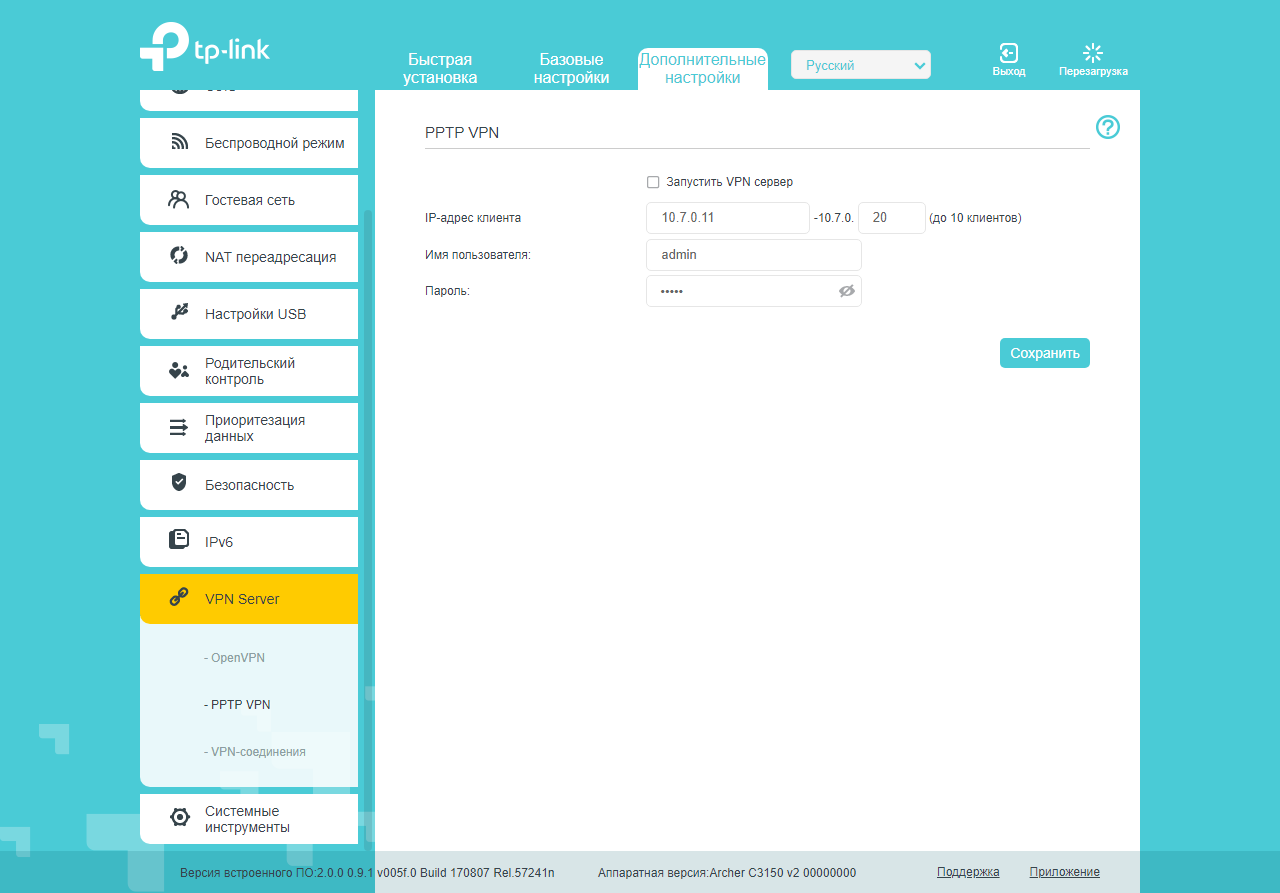Switch to Быстрая установка tab

pos(440,68)
